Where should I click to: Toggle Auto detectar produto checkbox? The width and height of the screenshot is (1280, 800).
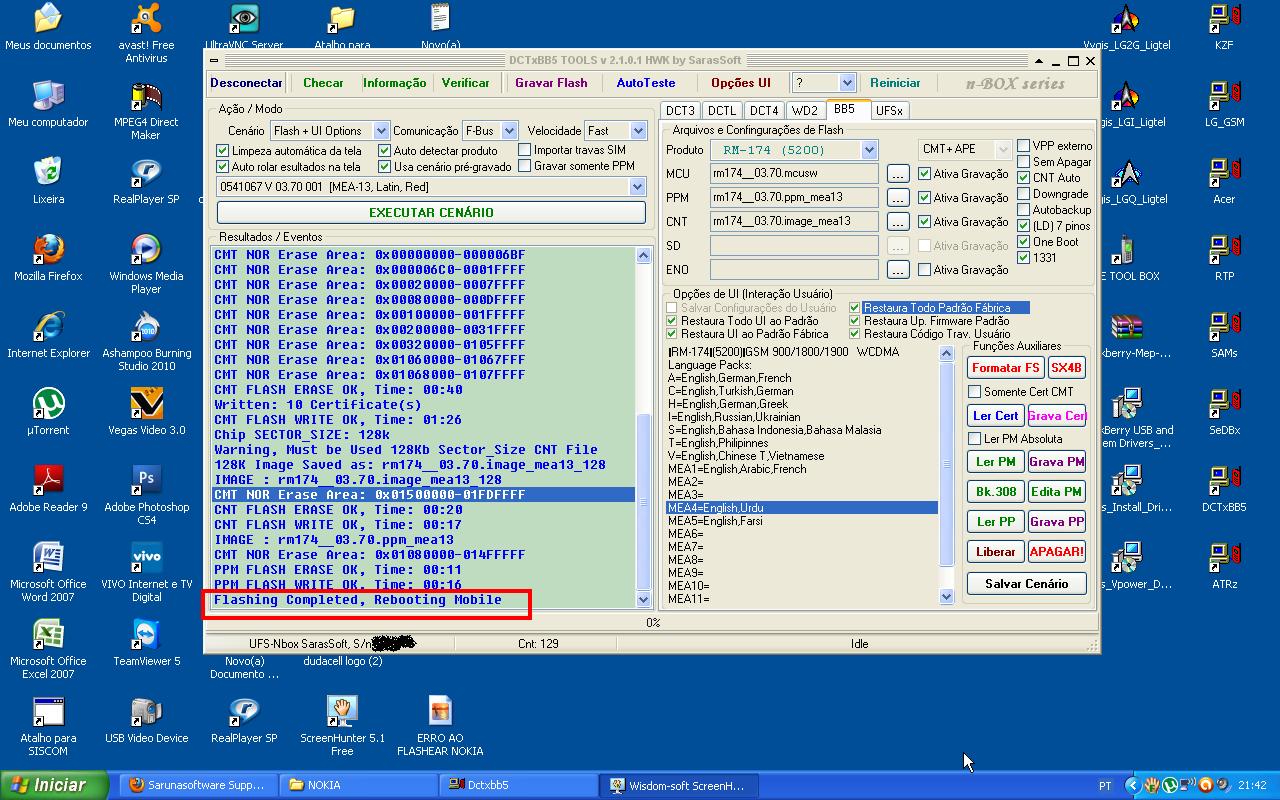tap(385, 151)
